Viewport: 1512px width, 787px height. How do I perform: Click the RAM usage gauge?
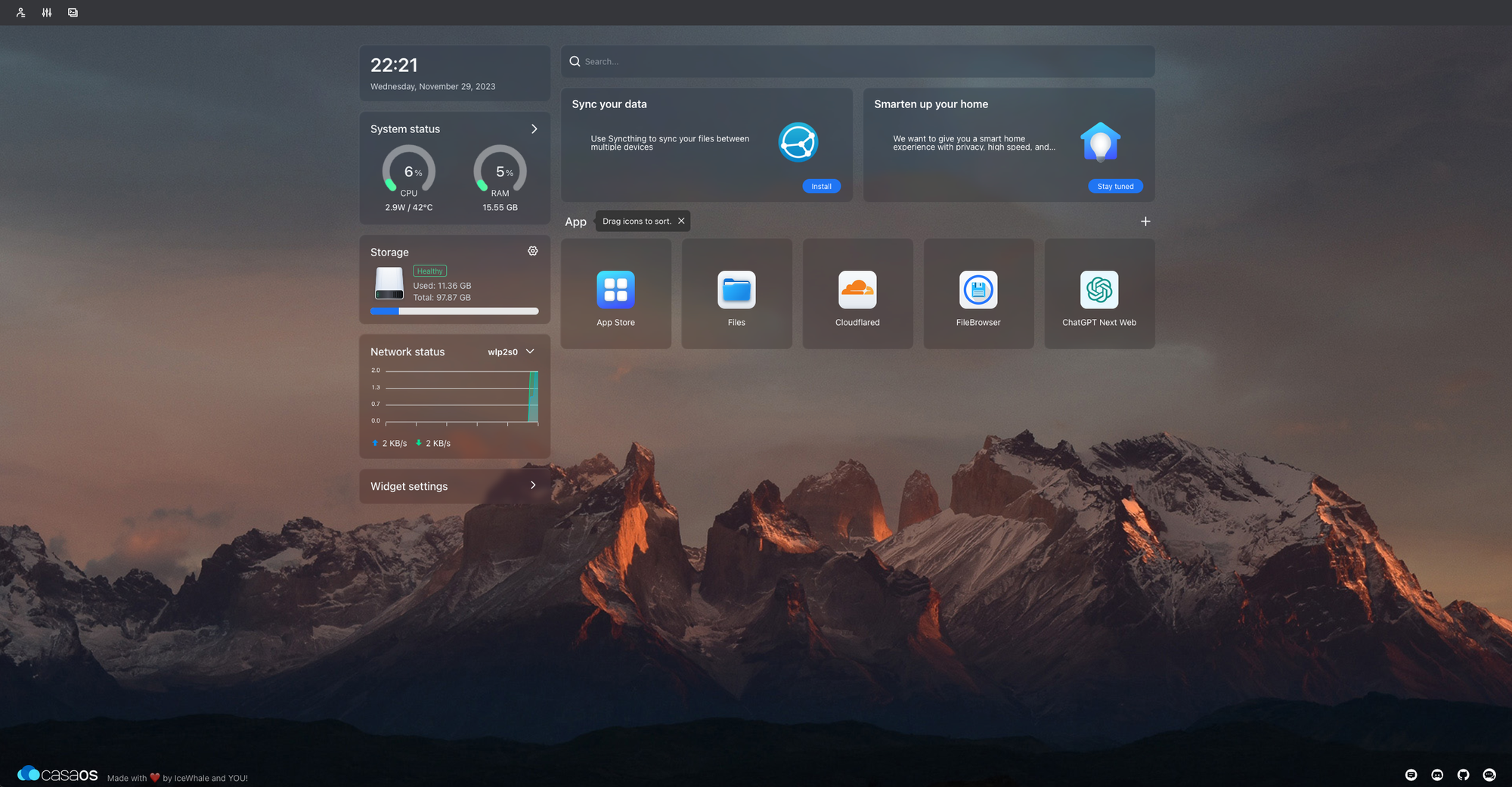tap(500, 170)
